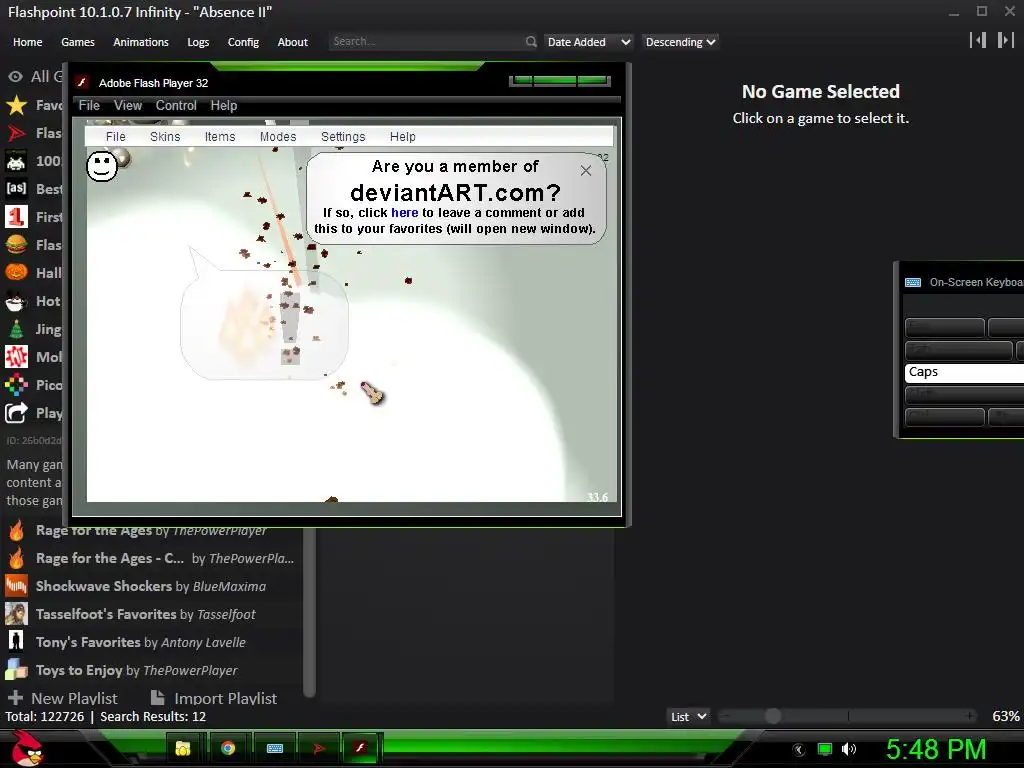
Task: Select the burger playlist icon
Action: click(x=16, y=245)
